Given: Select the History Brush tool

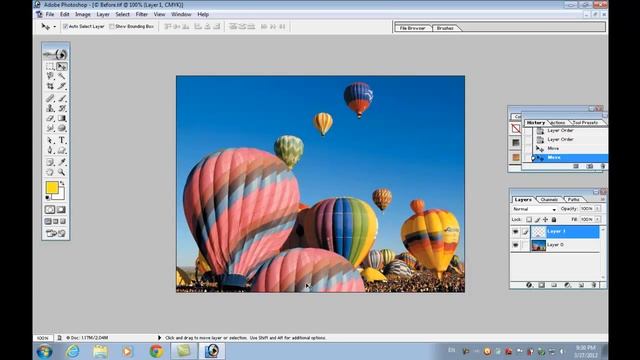Looking at the screenshot, I should [62, 108].
